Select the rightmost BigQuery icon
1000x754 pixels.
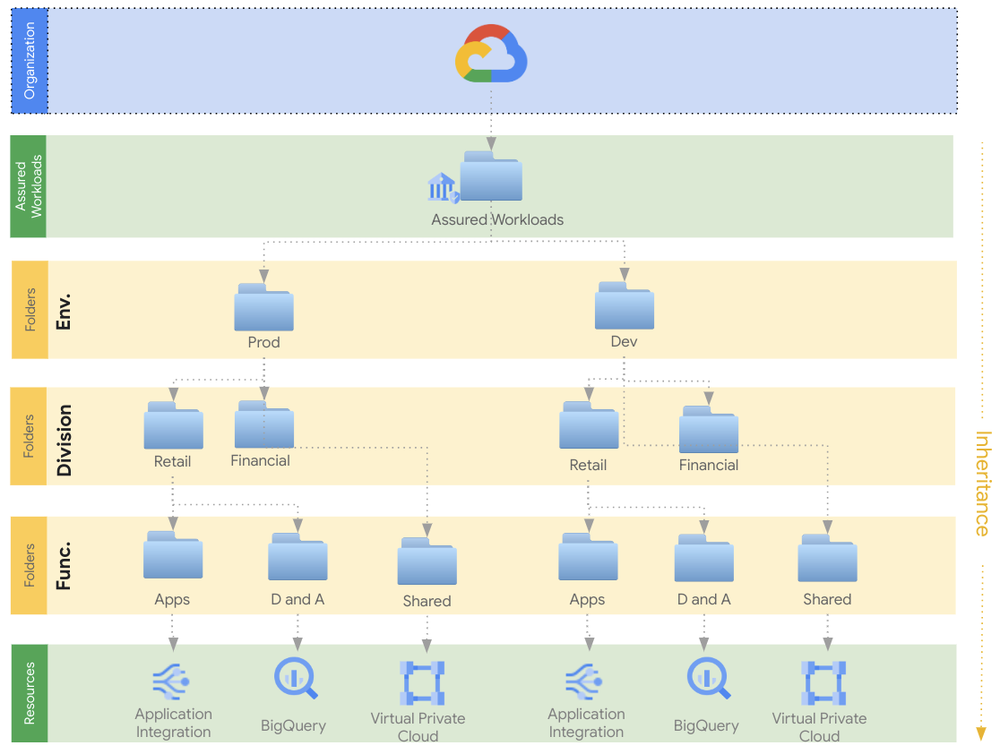click(x=707, y=677)
